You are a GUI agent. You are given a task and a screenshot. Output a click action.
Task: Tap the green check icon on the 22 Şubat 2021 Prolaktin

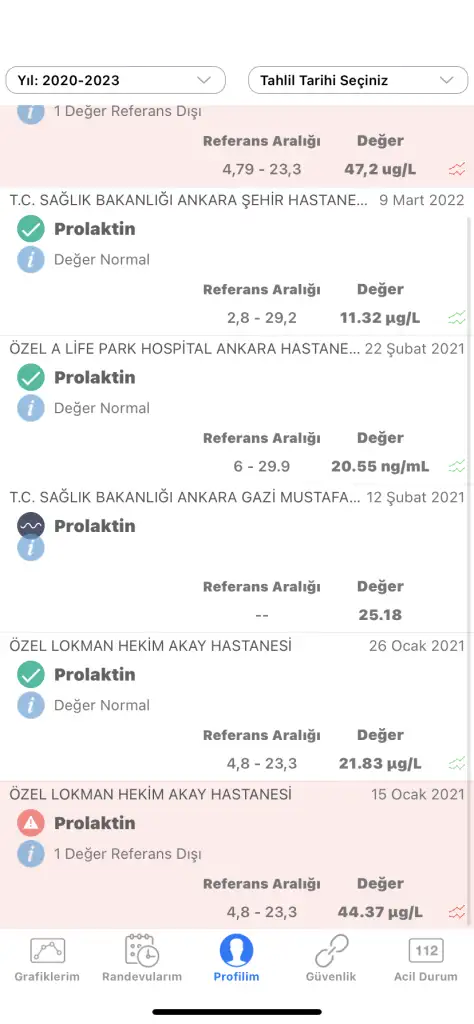31,377
